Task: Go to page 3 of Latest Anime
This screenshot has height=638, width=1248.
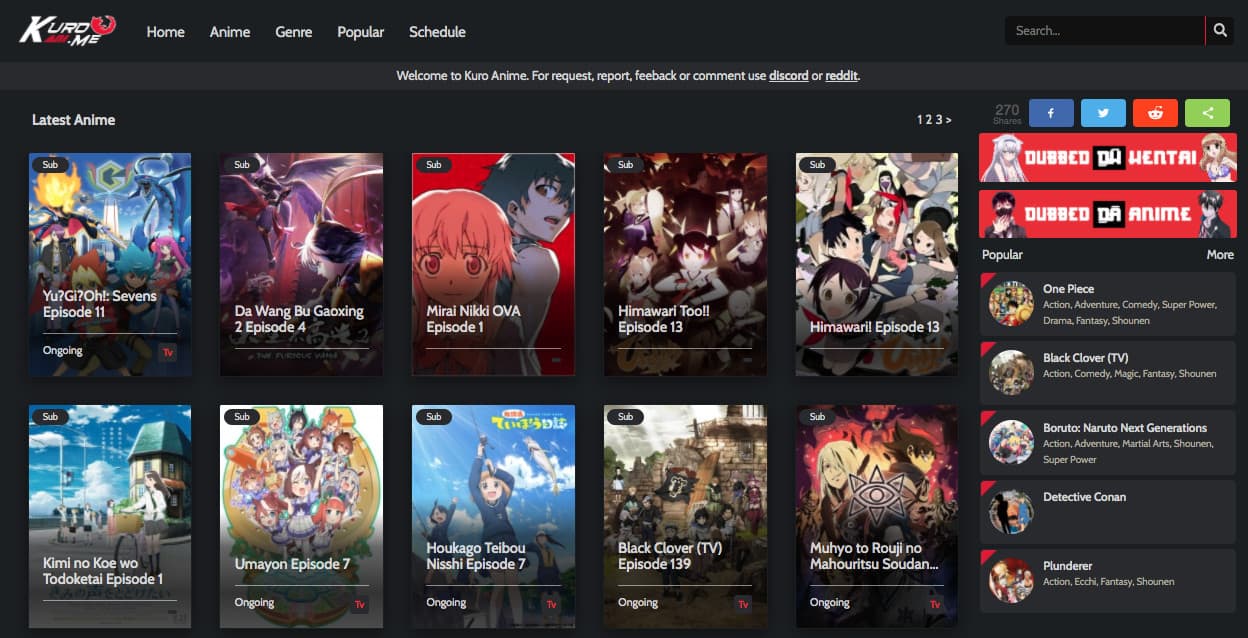Action: click(939, 120)
